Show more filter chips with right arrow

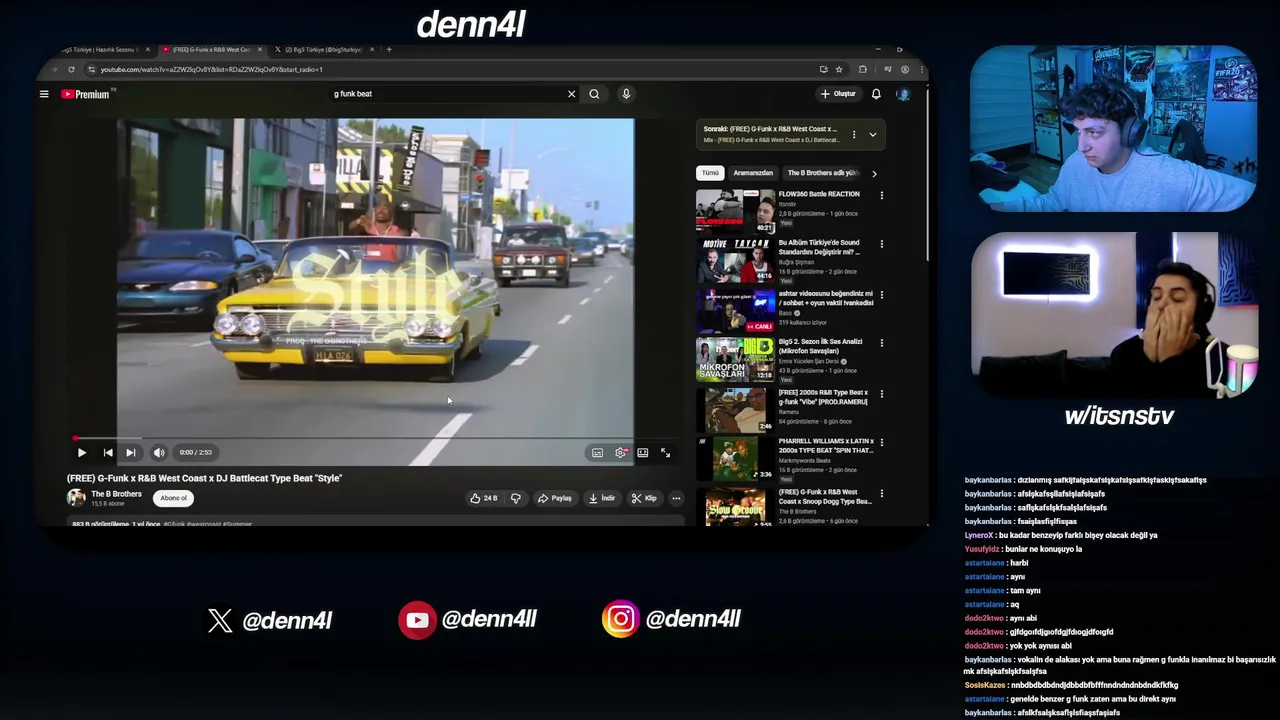point(874,173)
